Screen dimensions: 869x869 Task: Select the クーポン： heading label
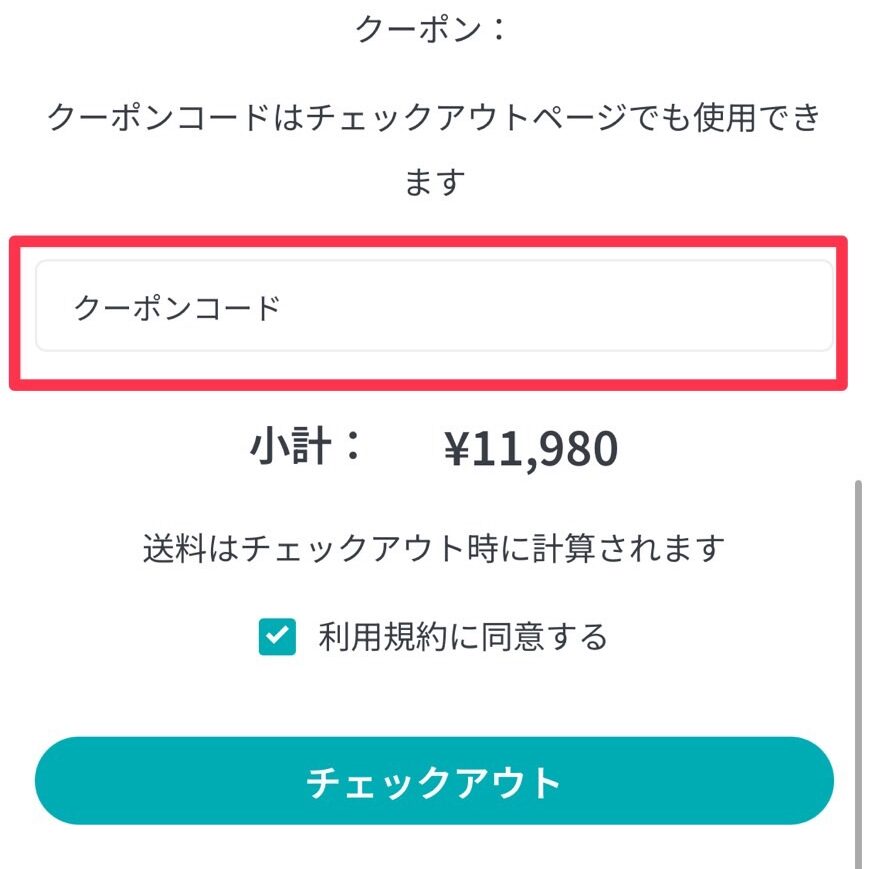432,29
